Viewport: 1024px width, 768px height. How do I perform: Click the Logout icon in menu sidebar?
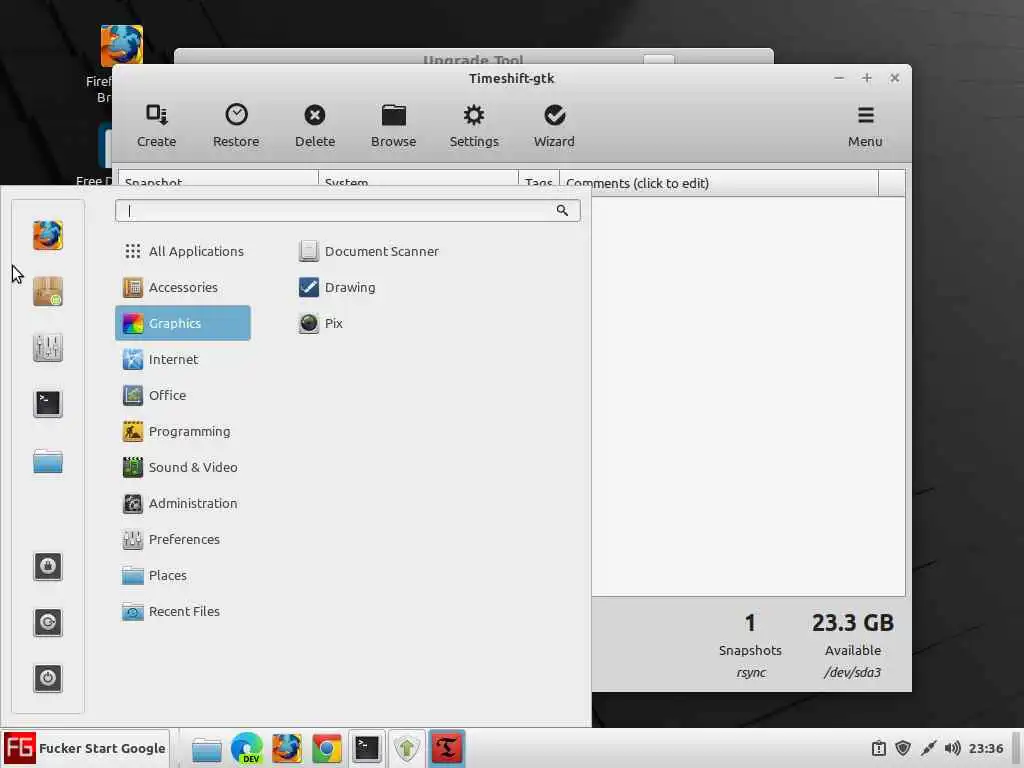click(x=48, y=622)
